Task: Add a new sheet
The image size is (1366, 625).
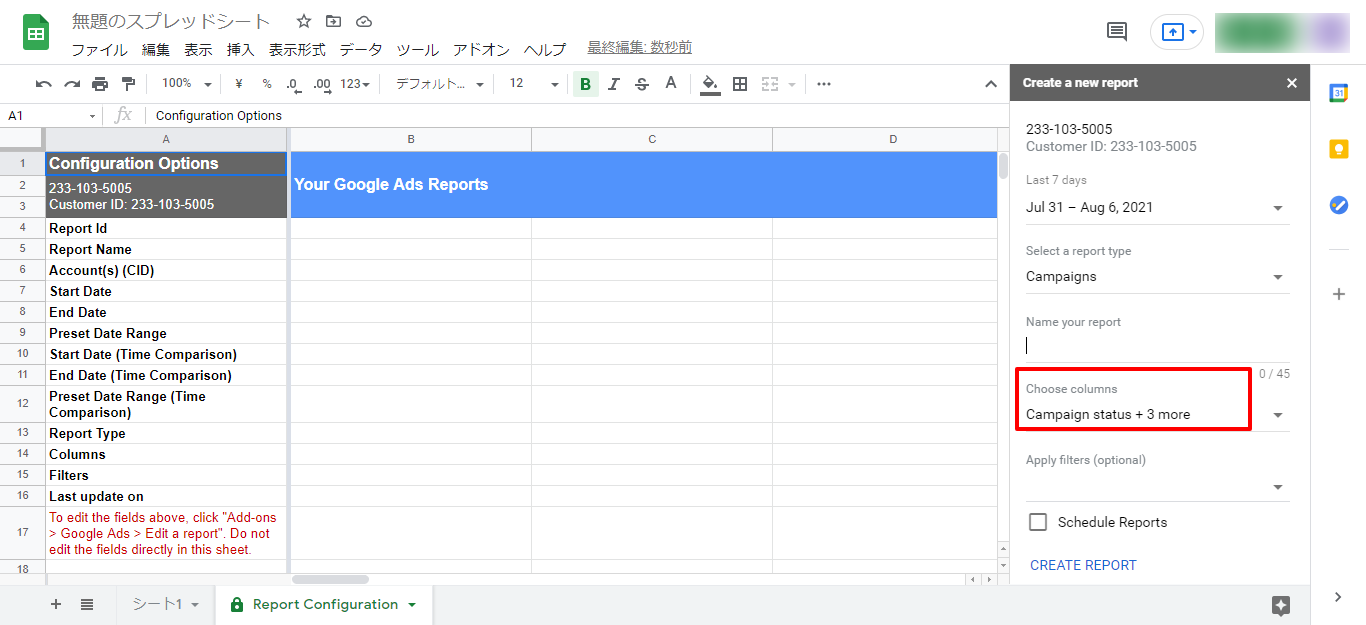Action: pyautogui.click(x=56, y=604)
